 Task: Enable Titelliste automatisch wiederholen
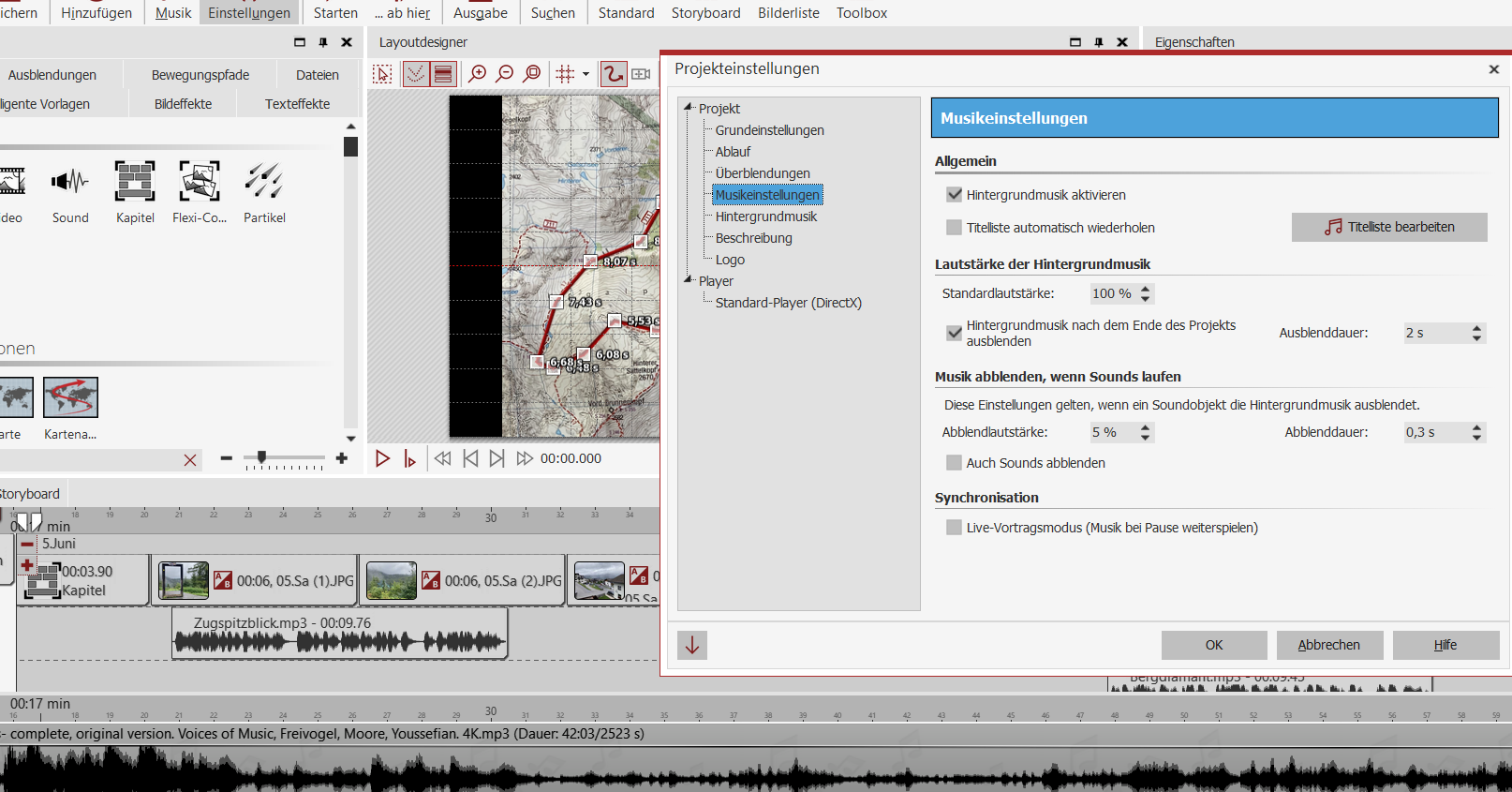955,228
